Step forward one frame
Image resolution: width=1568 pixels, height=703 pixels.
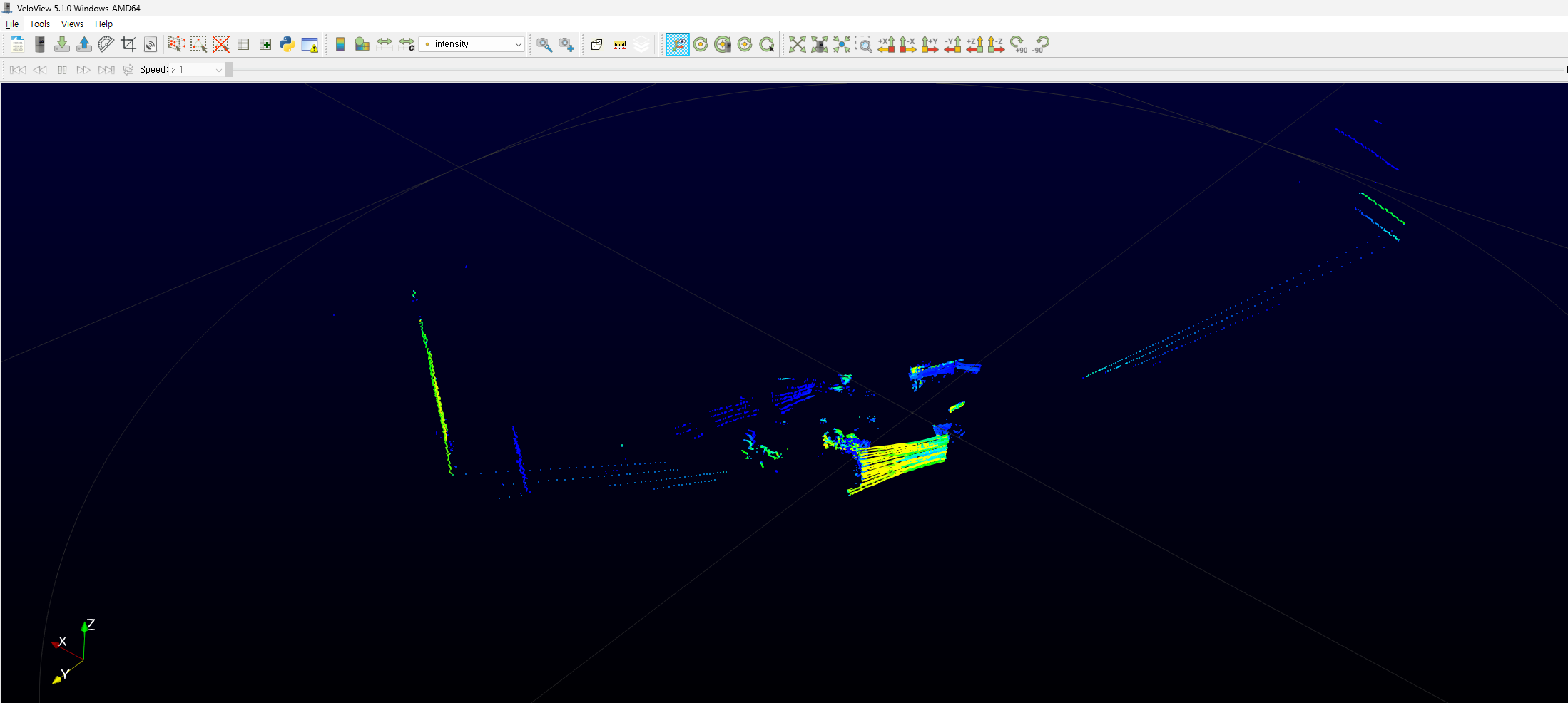pos(83,70)
